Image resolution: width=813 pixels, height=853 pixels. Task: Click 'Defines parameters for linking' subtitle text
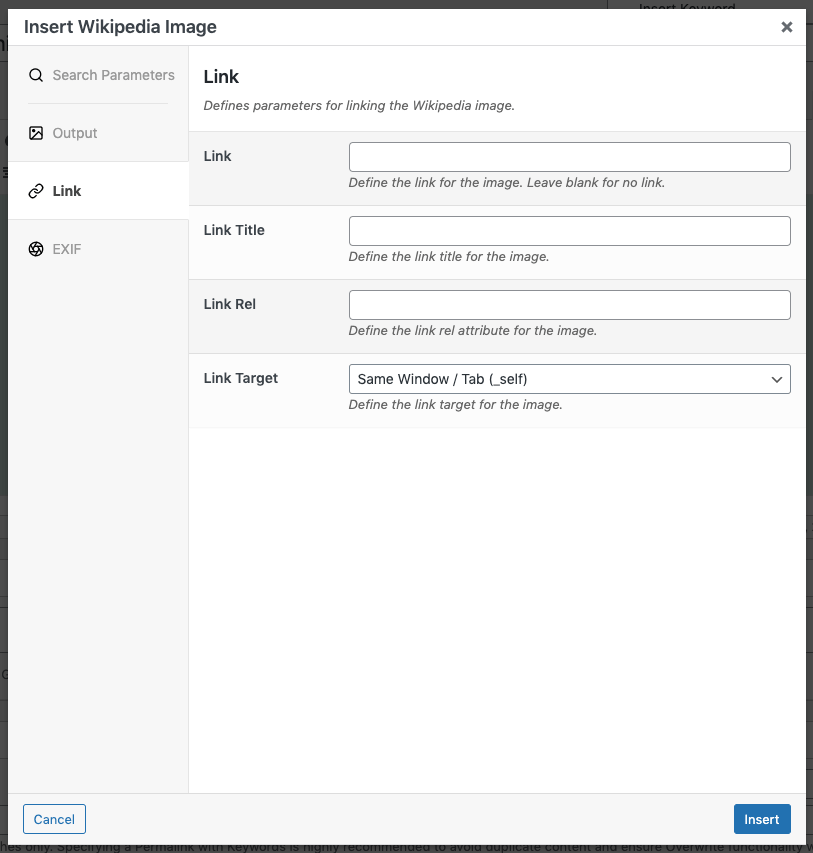point(359,105)
